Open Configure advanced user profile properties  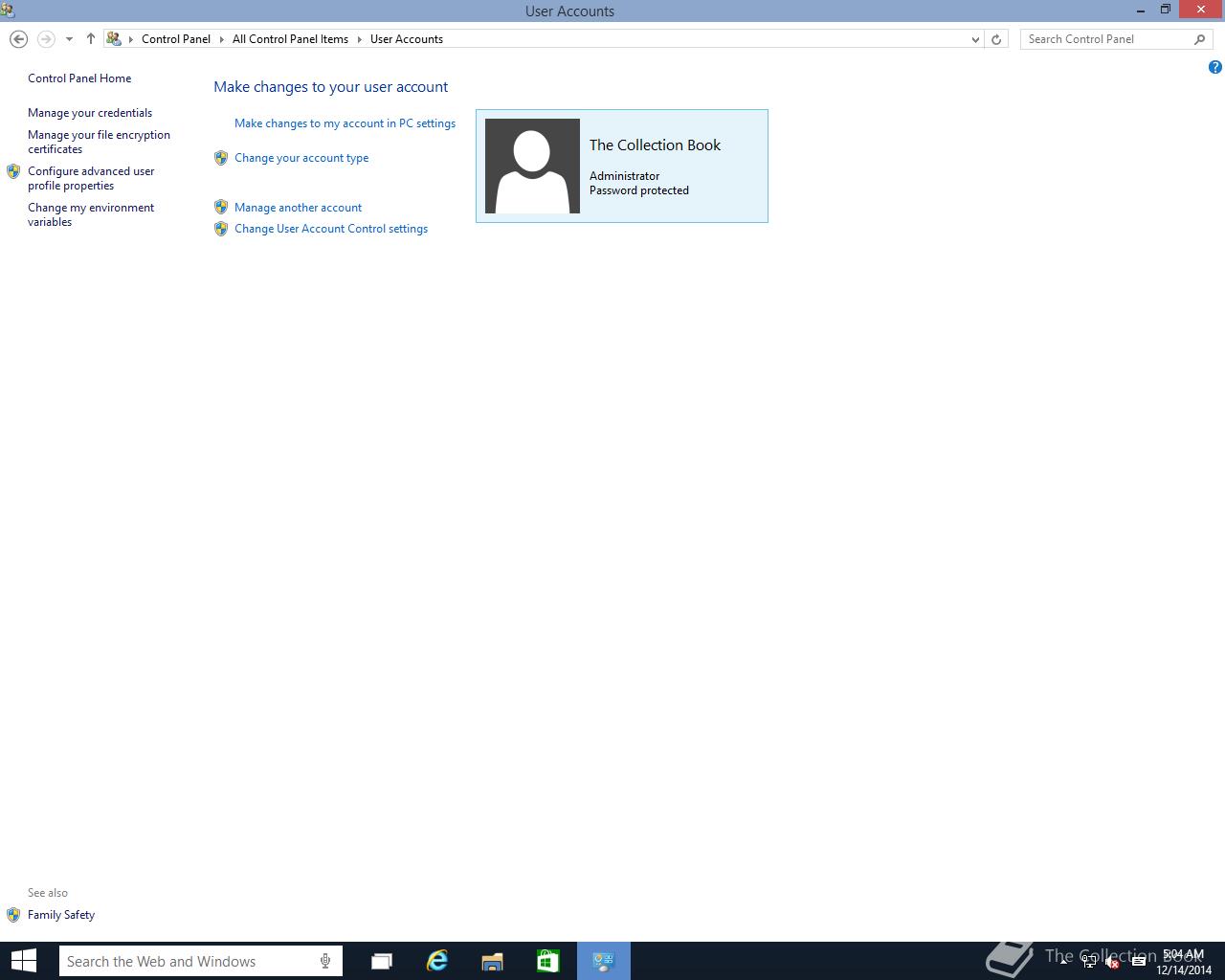point(91,178)
